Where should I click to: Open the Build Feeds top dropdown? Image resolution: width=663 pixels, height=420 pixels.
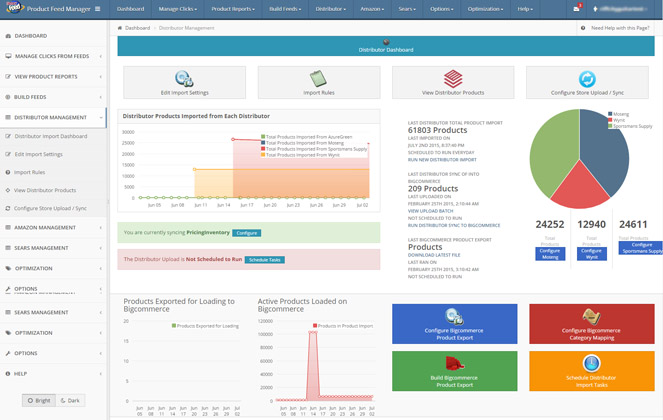coord(285,9)
